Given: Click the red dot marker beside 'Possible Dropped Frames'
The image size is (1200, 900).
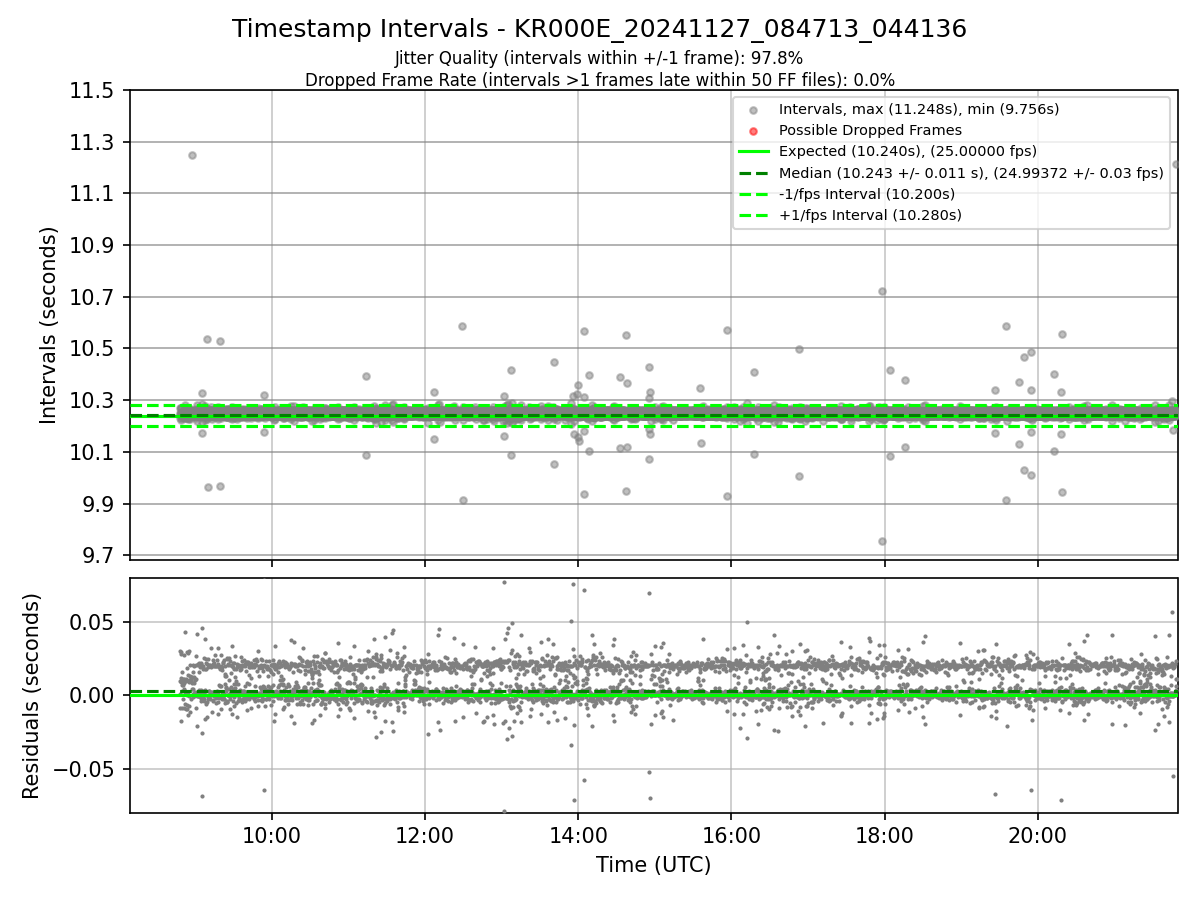Looking at the screenshot, I should 754,130.
